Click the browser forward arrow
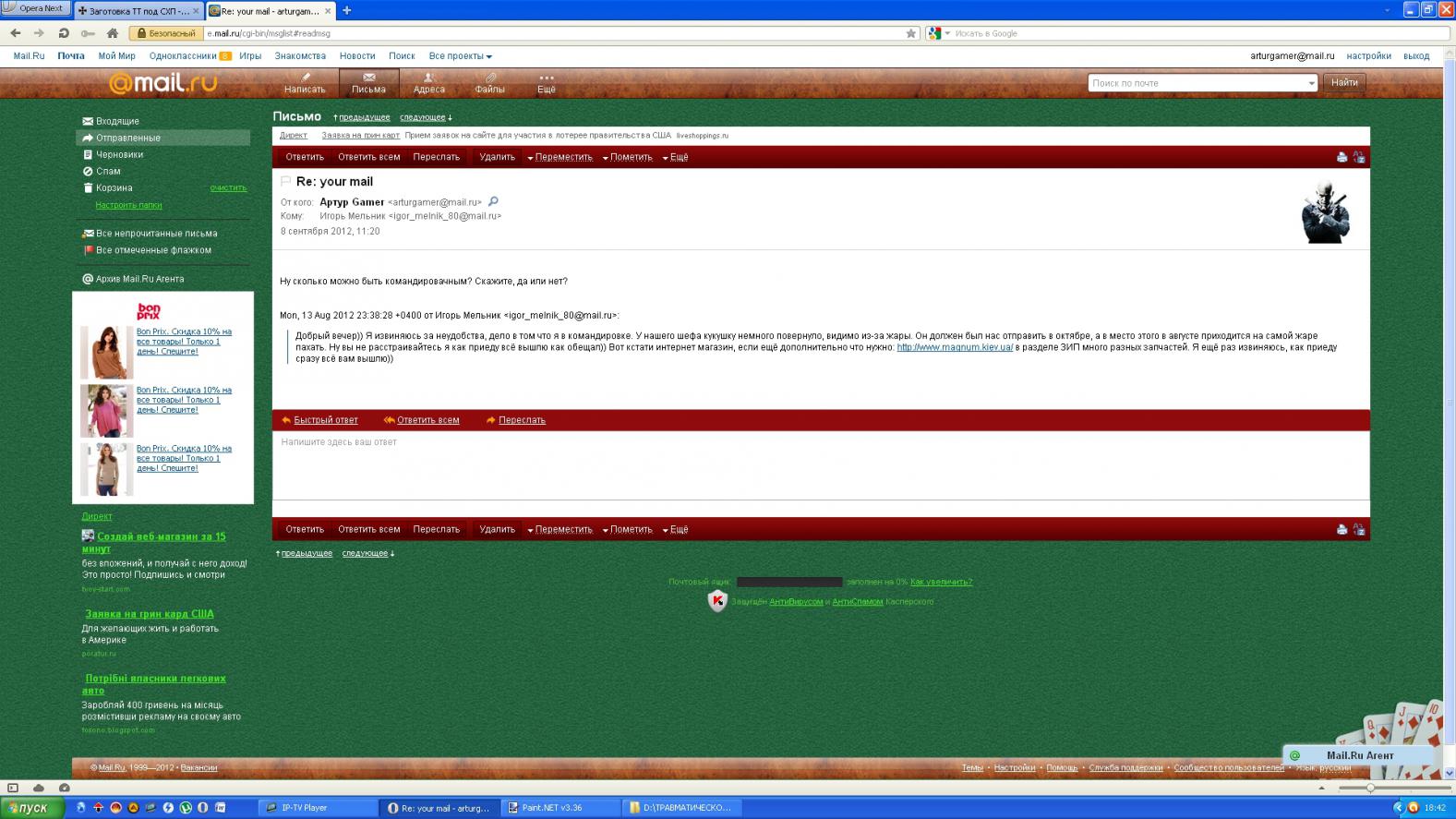The image size is (1456, 819). [x=39, y=33]
